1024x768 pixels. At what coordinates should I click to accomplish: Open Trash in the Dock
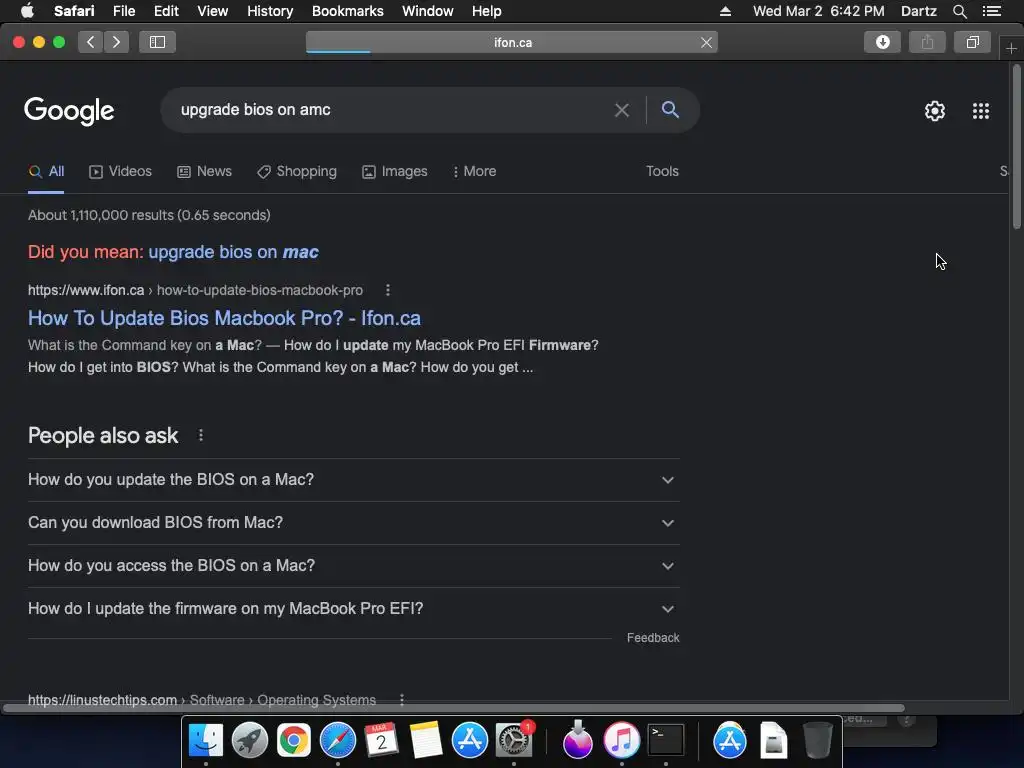point(817,741)
